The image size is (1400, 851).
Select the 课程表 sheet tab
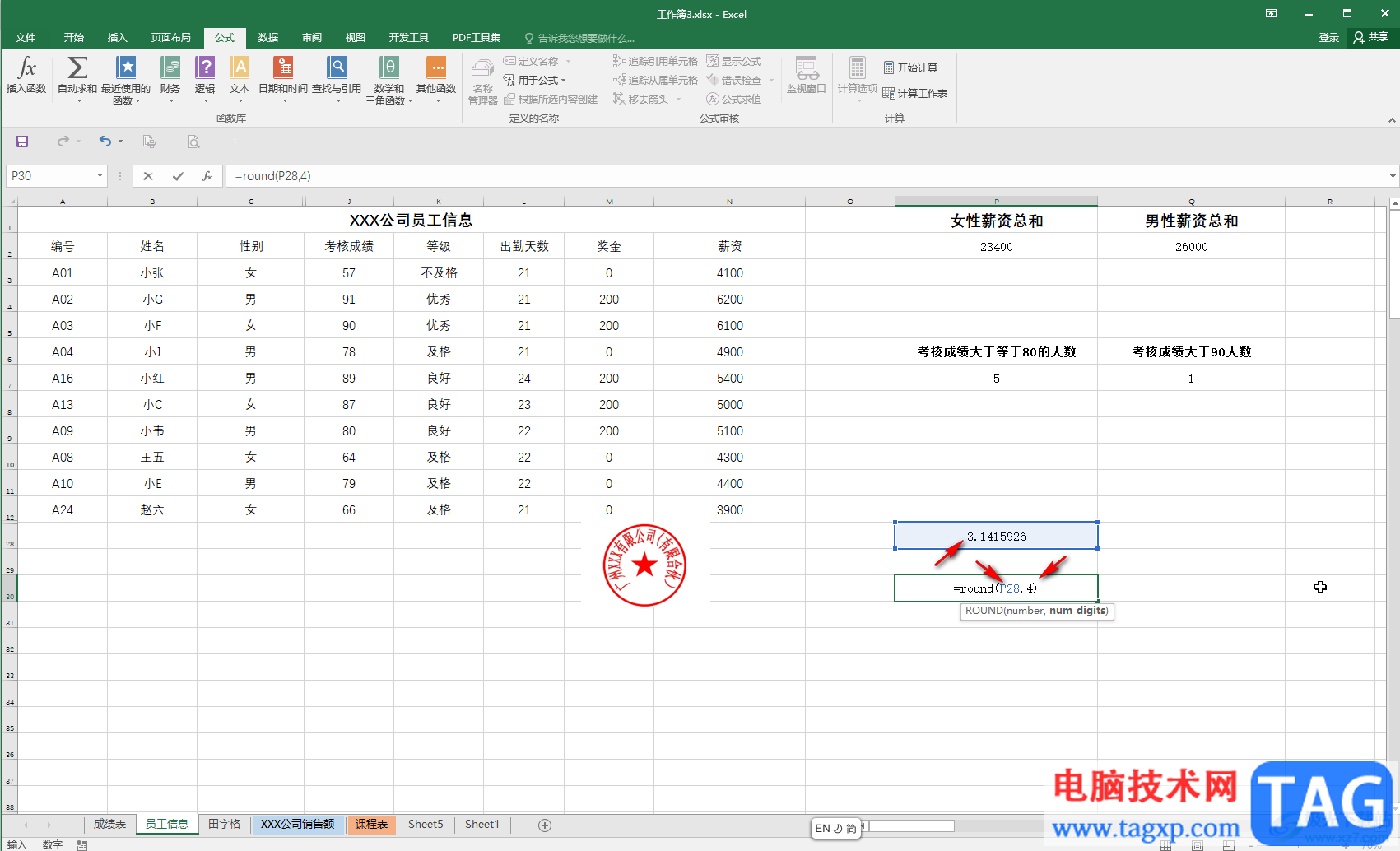click(x=372, y=824)
